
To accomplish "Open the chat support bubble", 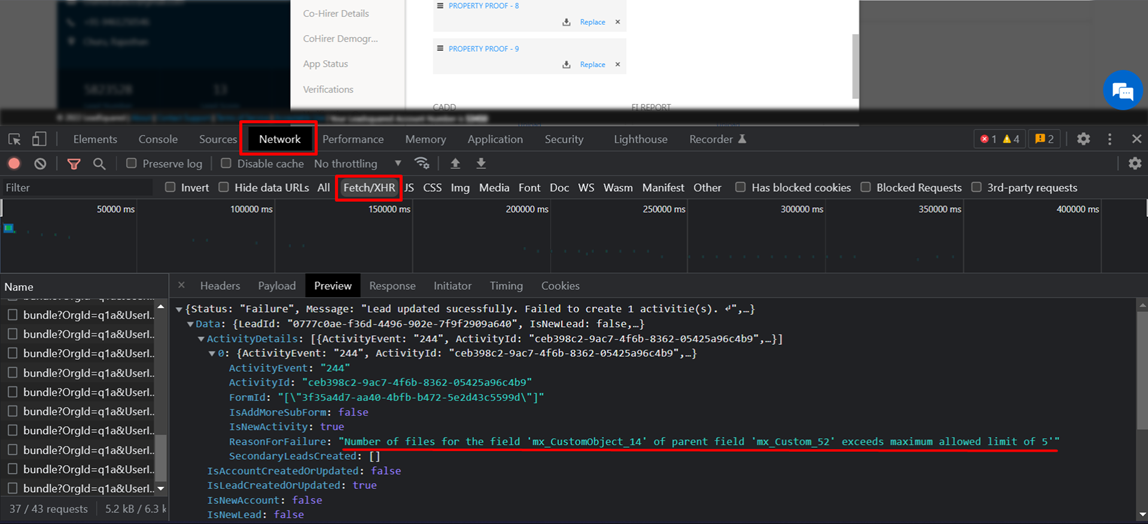I will 1123,92.
